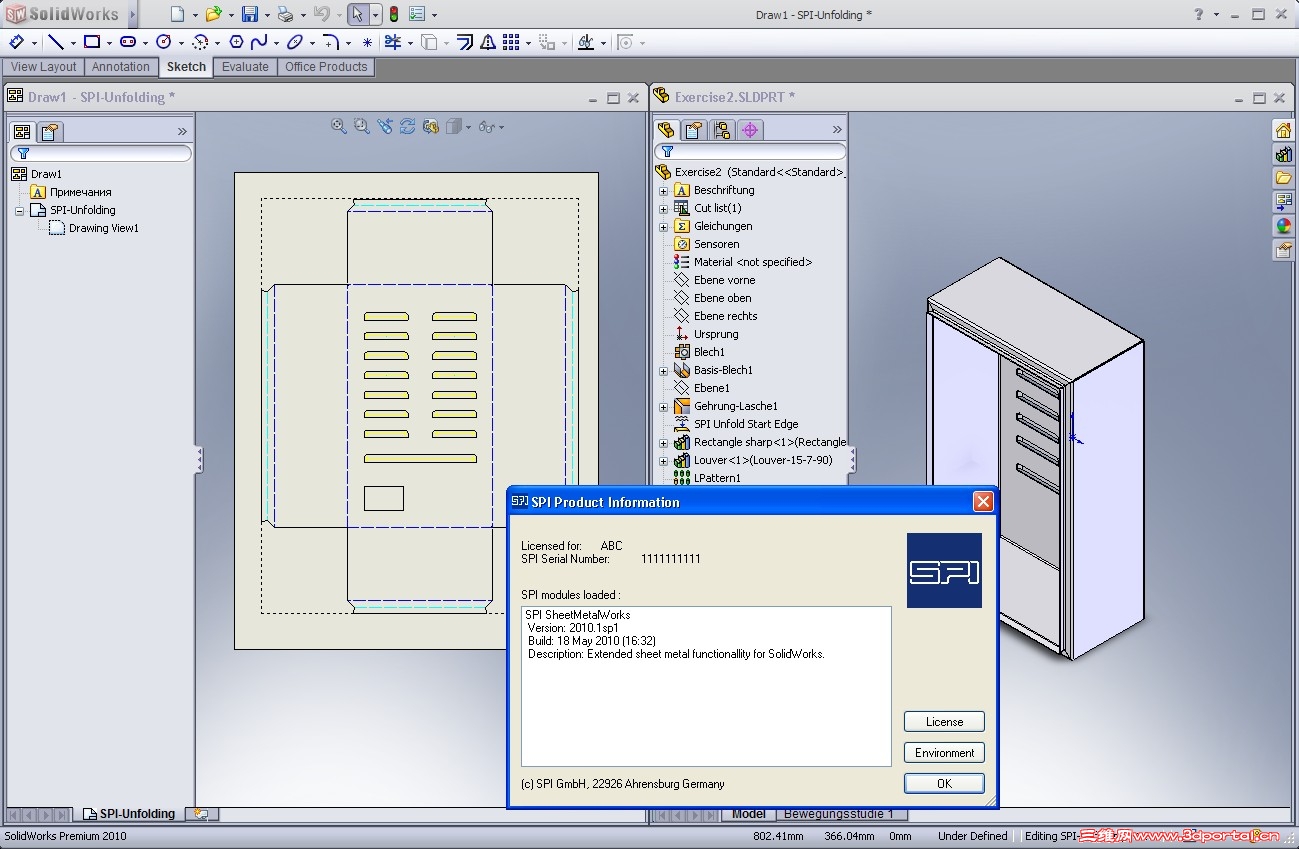Expand the Gehrung-Lasche1 feature node
This screenshot has height=849, width=1299.
(663, 406)
